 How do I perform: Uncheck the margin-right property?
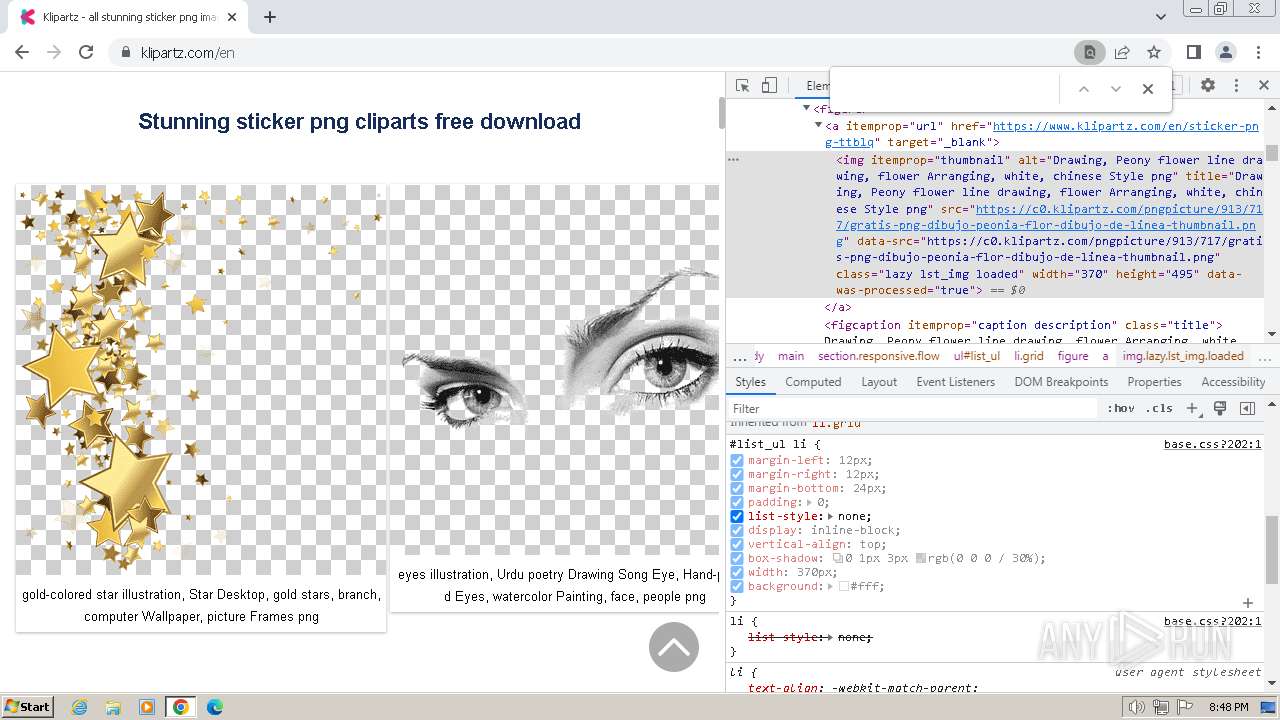click(x=737, y=475)
